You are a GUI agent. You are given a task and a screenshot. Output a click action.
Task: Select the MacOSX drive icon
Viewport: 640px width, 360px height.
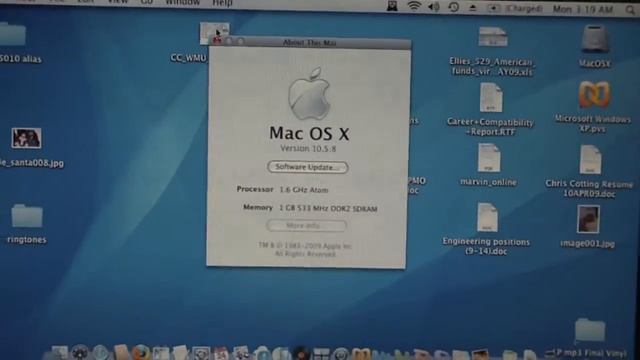click(595, 39)
